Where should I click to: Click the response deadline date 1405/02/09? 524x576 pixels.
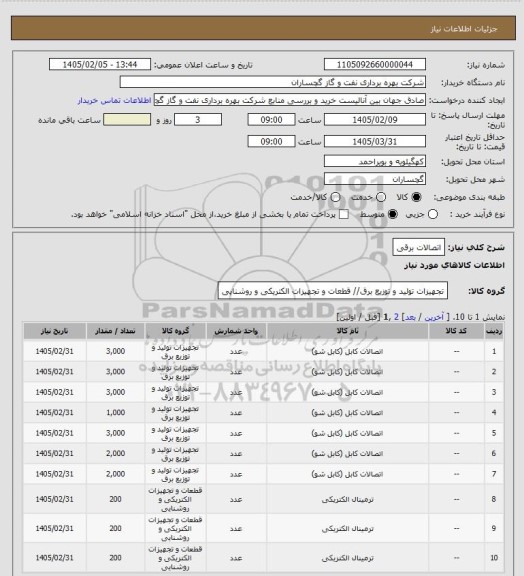point(375,120)
